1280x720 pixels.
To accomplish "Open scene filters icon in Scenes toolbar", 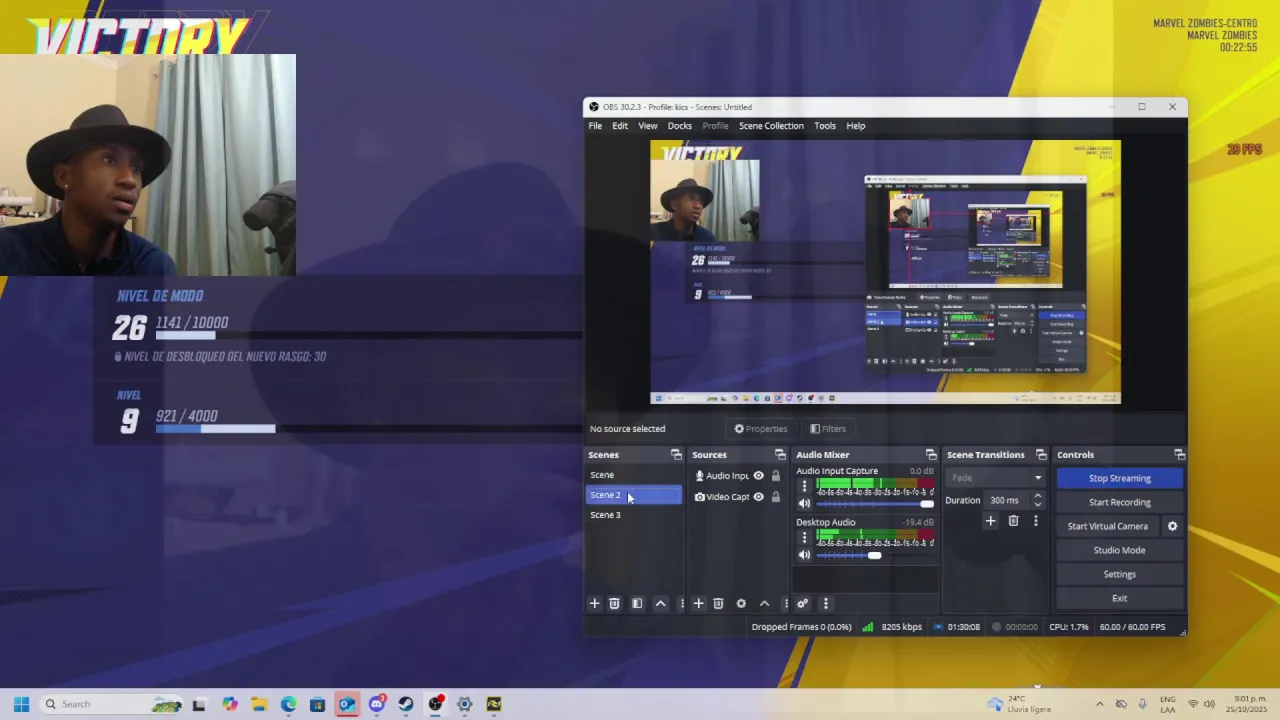I will coord(637,603).
